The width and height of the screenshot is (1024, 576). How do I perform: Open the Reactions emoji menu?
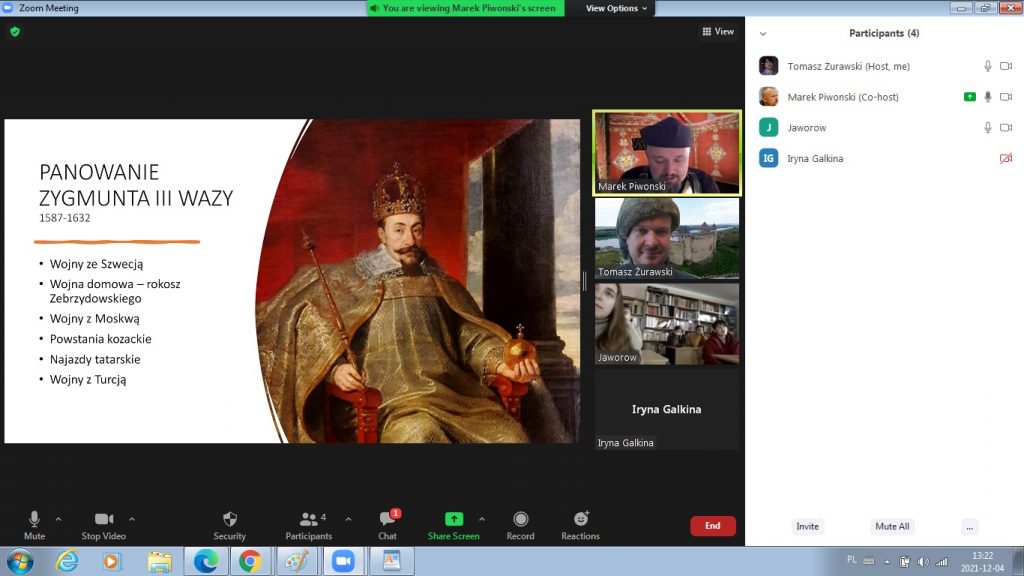click(580, 524)
